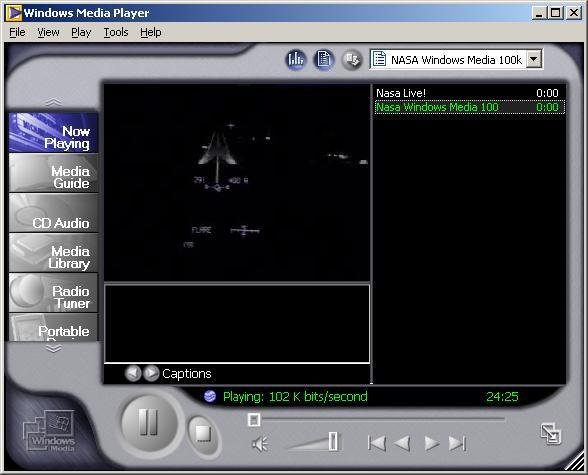Switch to compact mode icon
The height and width of the screenshot is (475, 588).
pyautogui.click(x=551, y=434)
